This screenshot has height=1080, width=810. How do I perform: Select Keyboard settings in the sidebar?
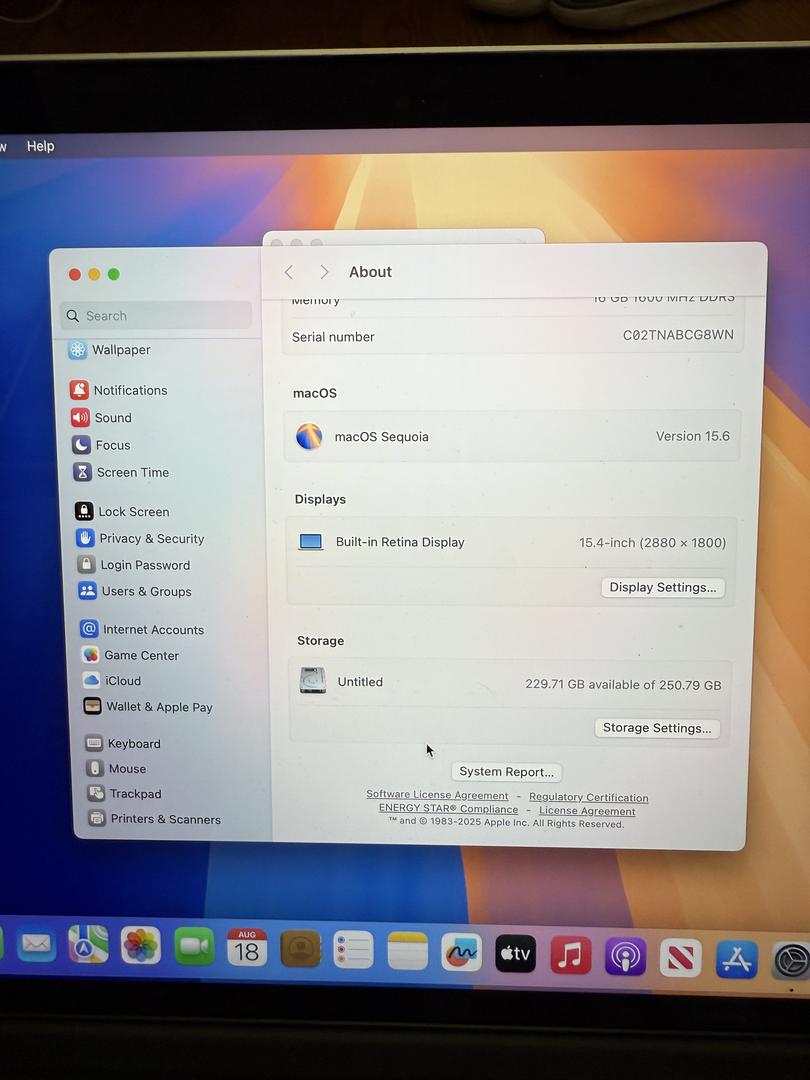[x=123, y=743]
